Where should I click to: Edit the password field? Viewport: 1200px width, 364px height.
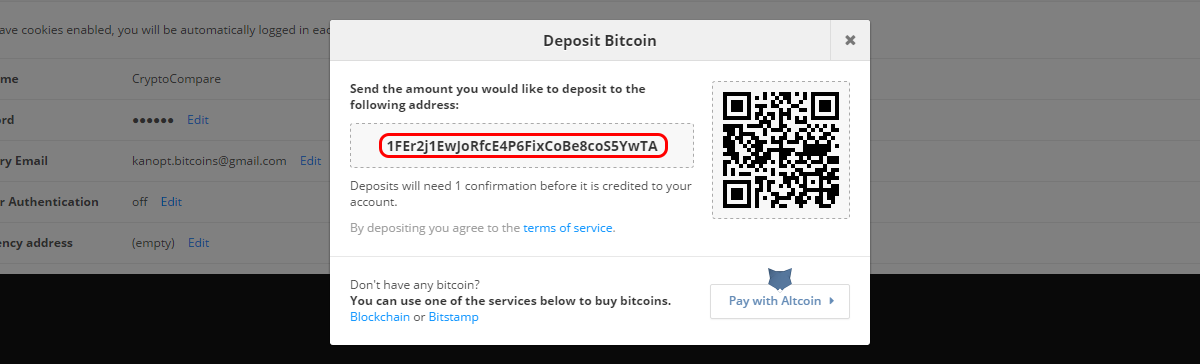(x=197, y=119)
